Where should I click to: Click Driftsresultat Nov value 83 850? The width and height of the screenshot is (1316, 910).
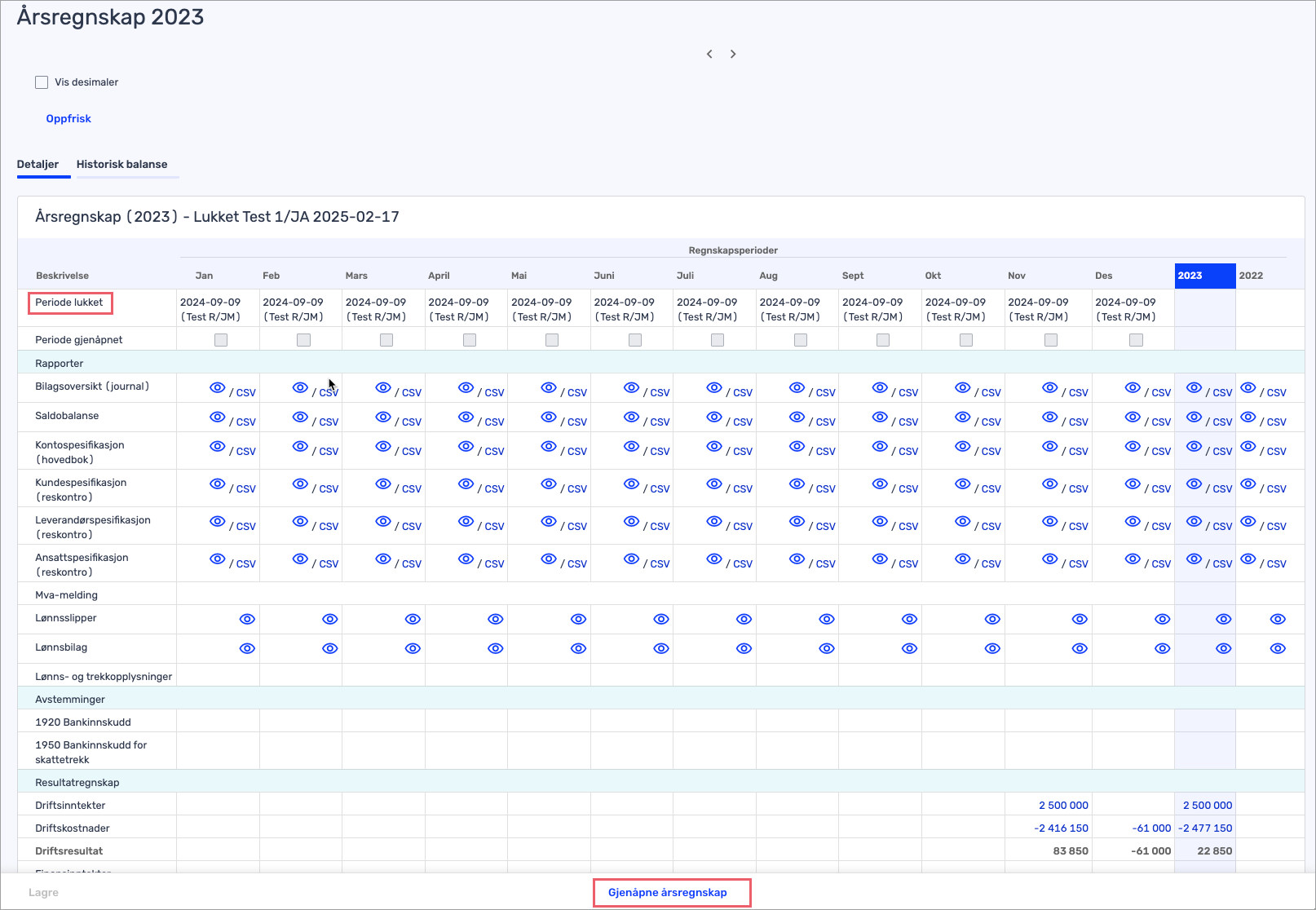tap(1071, 851)
